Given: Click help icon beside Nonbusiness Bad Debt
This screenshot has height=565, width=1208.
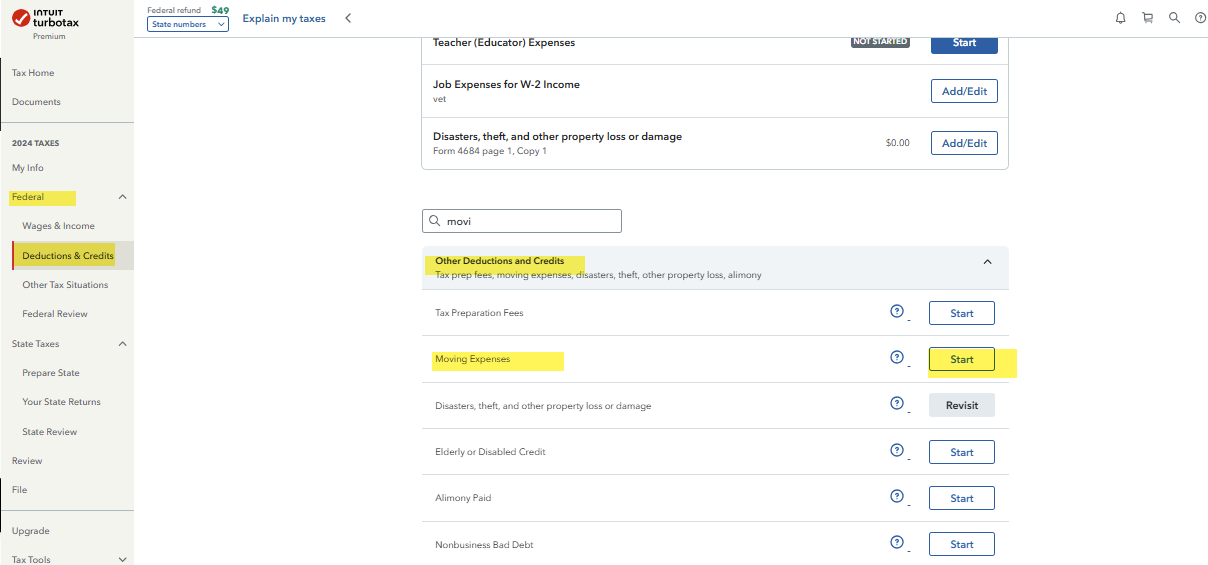Looking at the screenshot, I should pos(897,543).
